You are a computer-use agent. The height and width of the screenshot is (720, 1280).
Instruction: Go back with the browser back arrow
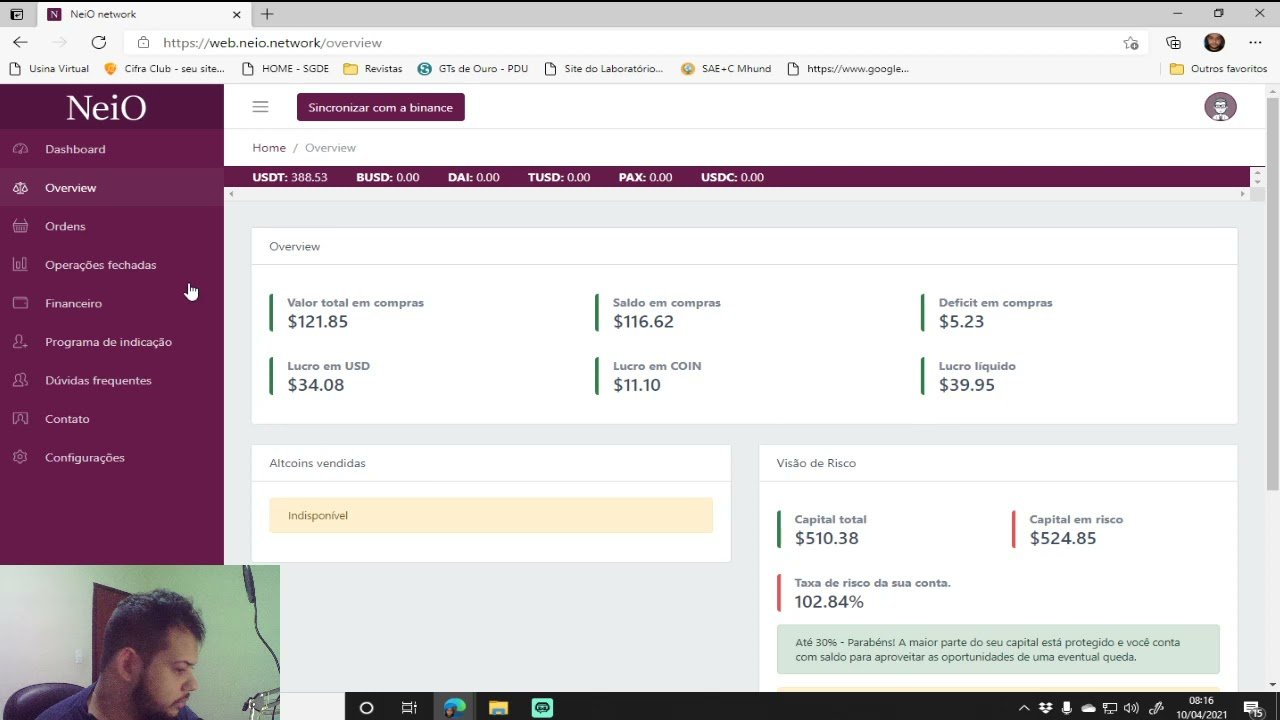point(20,42)
